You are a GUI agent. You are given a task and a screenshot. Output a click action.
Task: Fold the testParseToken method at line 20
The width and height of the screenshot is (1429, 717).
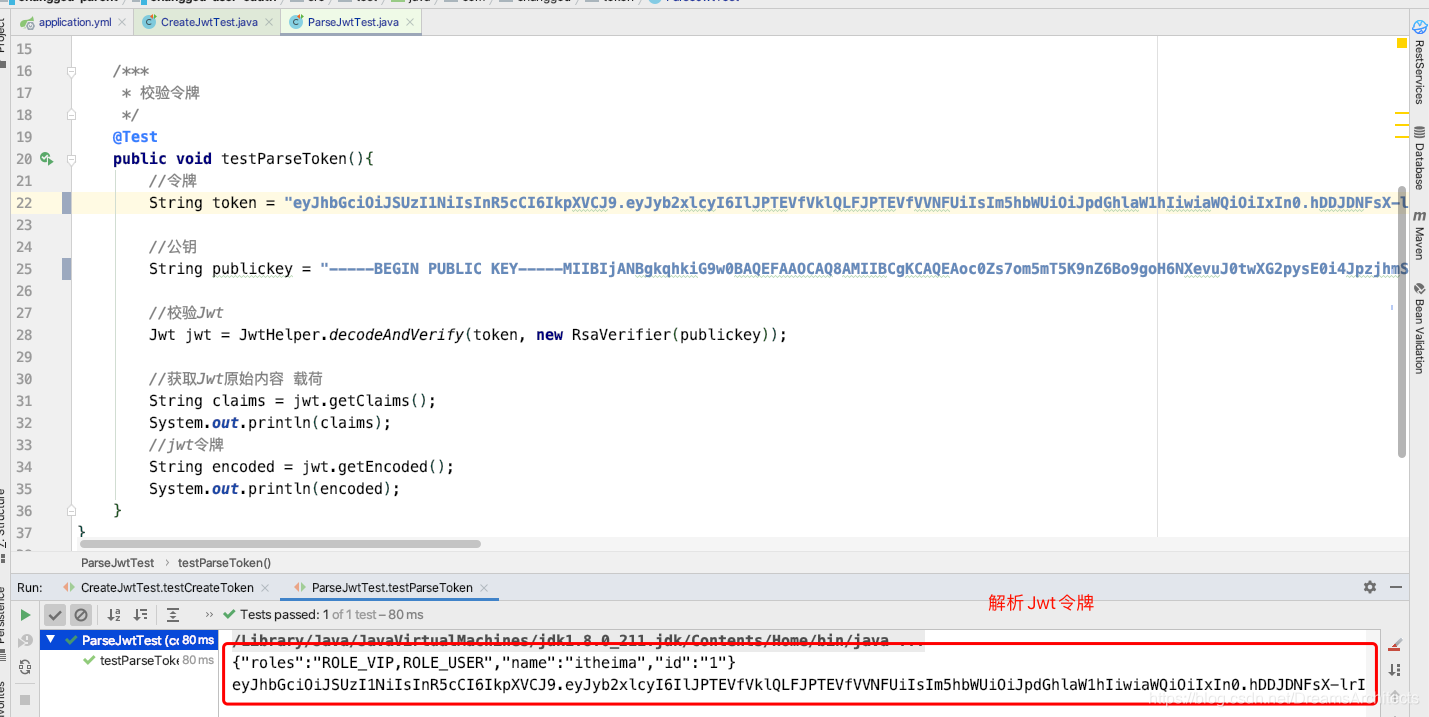(x=71, y=158)
